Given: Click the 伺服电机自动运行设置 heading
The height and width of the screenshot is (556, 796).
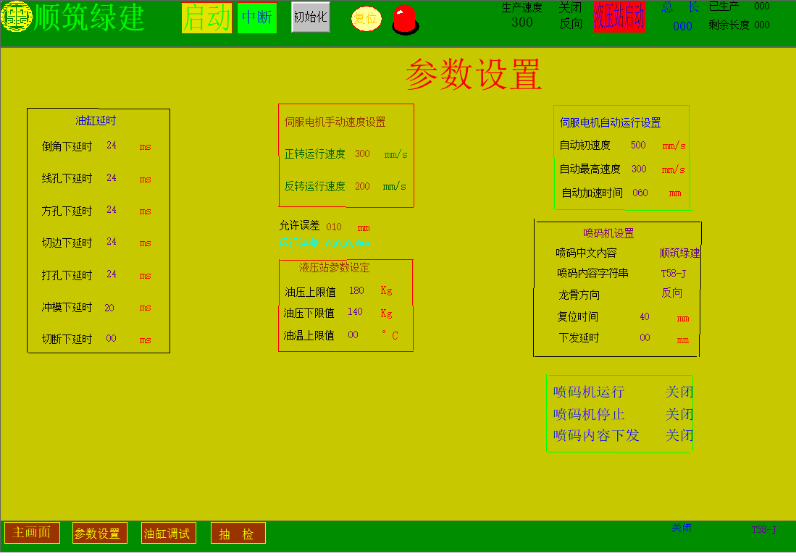Looking at the screenshot, I should [x=610, y=123].
